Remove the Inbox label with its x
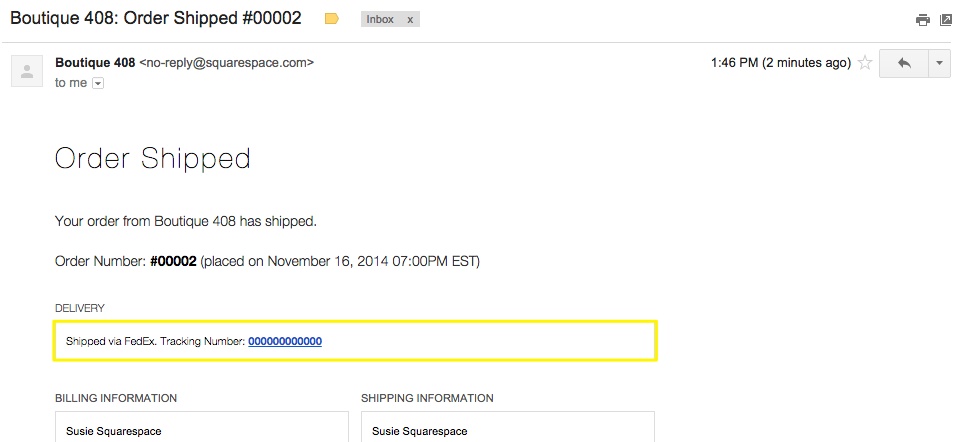Viewport: 974px width, 442px height. point(410,19)
